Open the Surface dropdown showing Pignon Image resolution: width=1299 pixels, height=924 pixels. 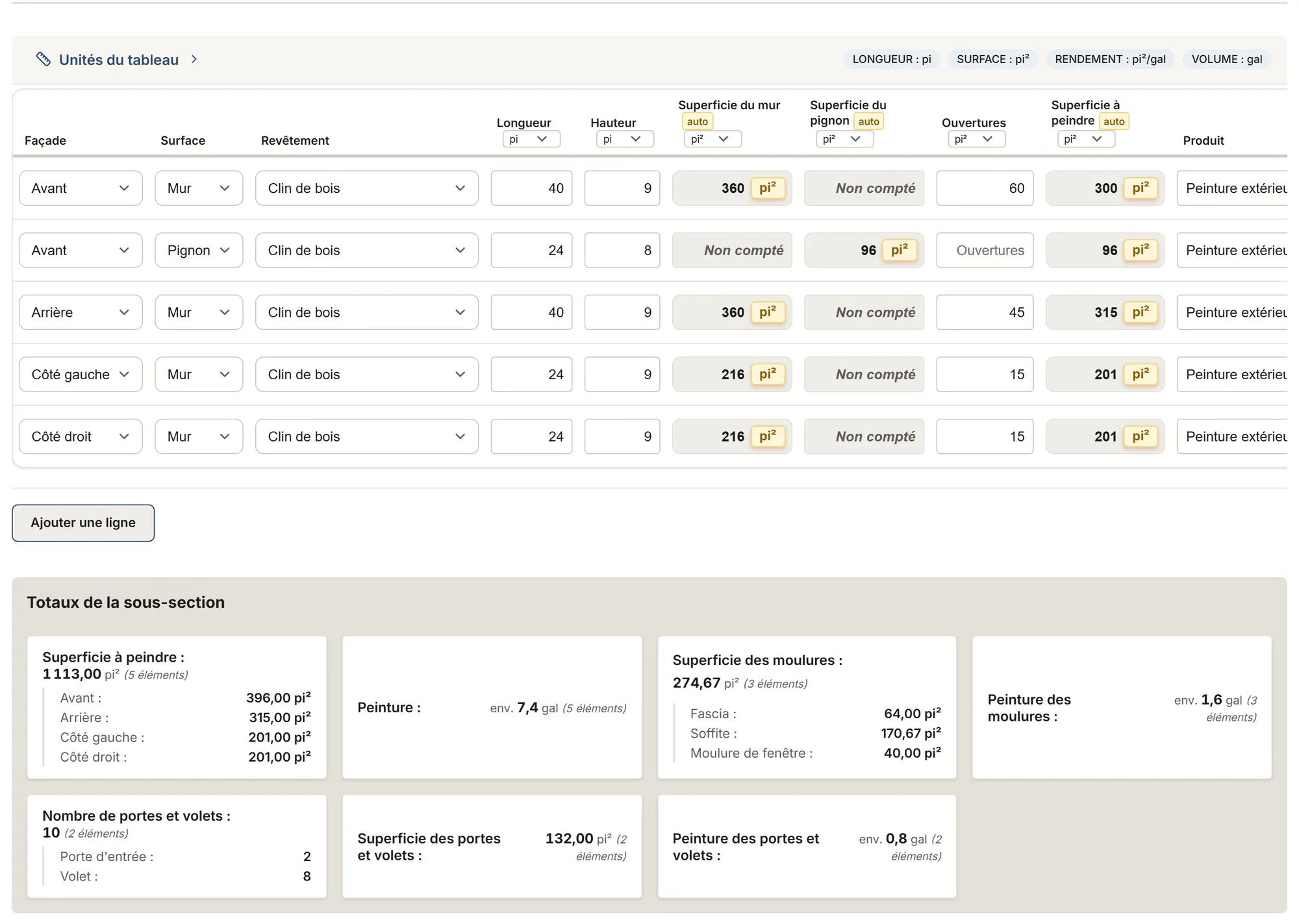[199, 251]
